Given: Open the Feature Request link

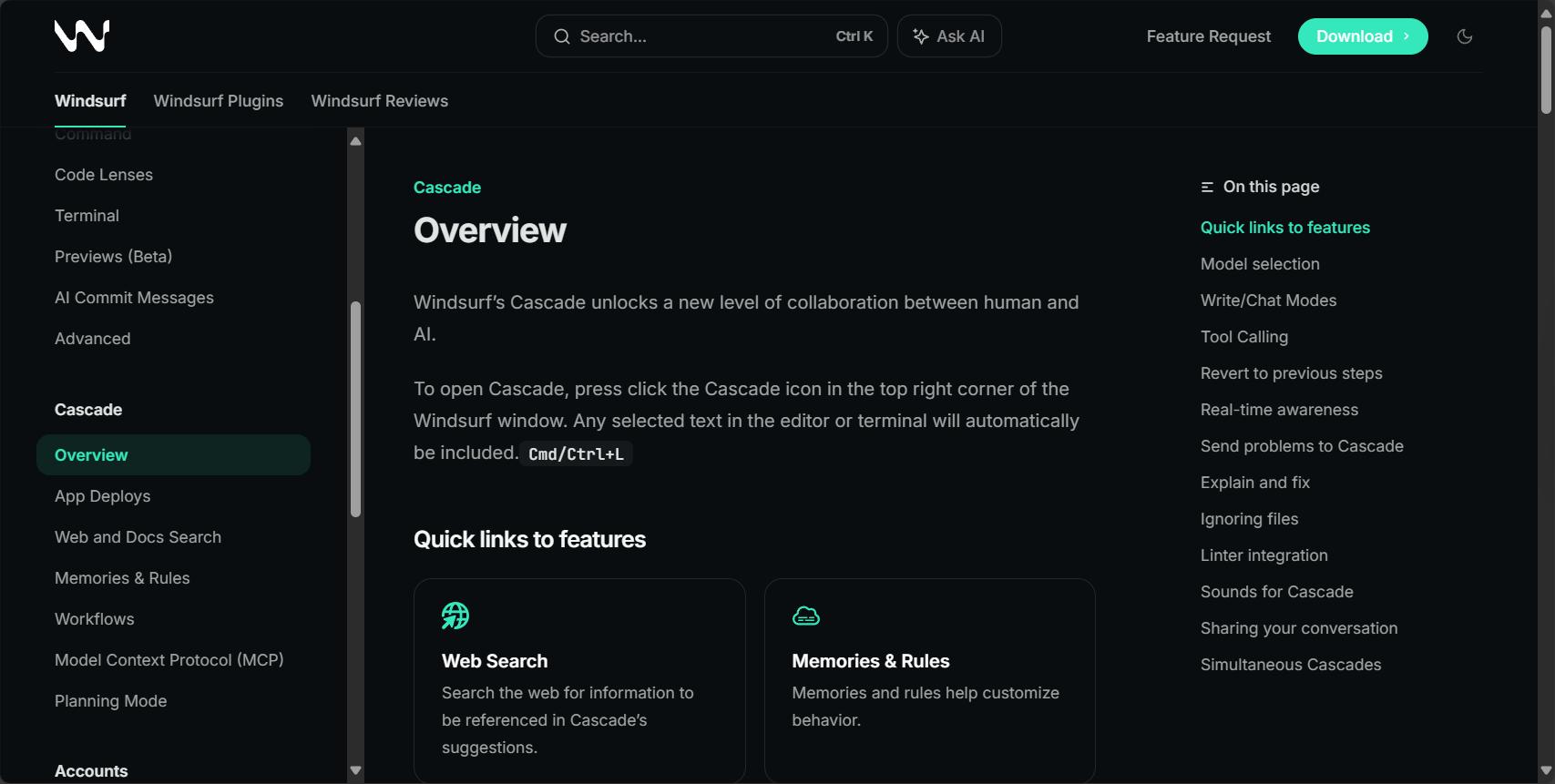Looking at the screenshot, I should 1208,36.
